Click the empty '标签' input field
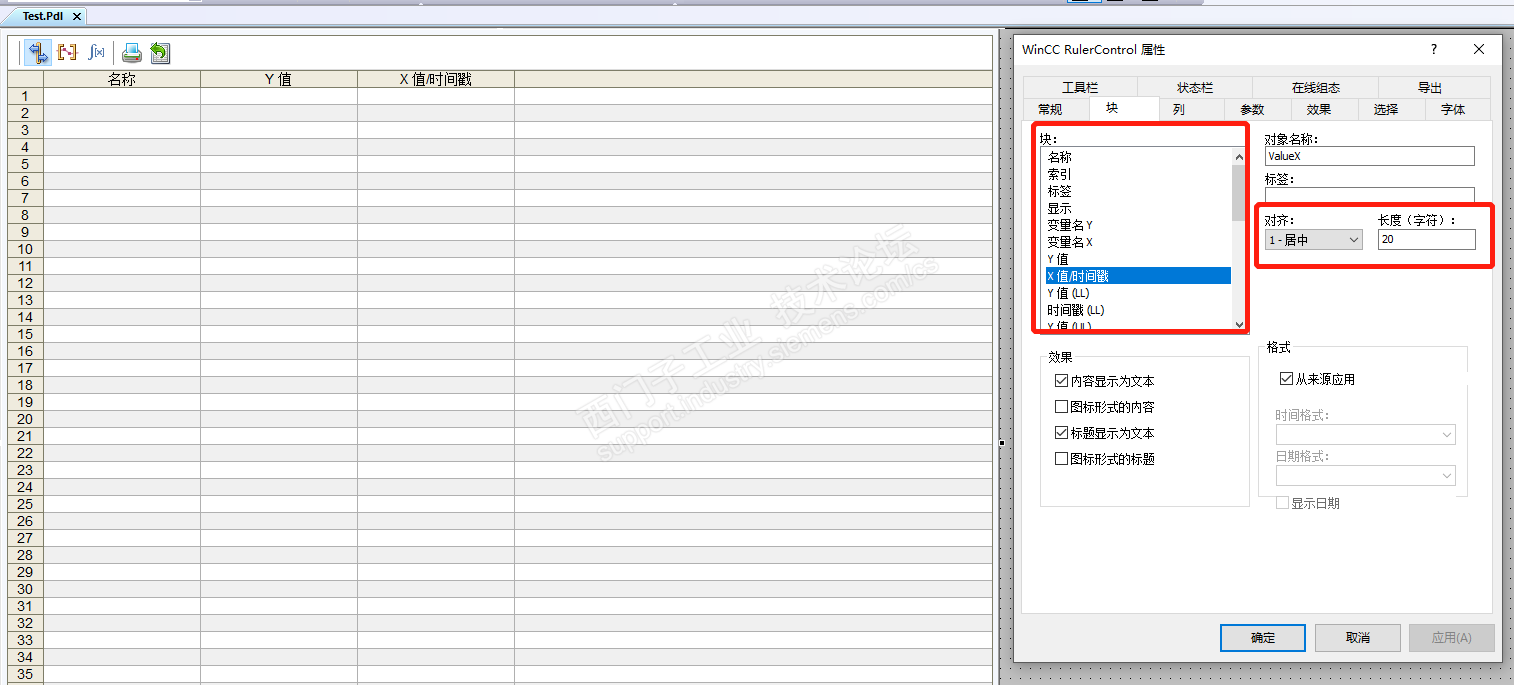Image resolution: width=1514 pixels, height=685 pixels. point(1369,196)
